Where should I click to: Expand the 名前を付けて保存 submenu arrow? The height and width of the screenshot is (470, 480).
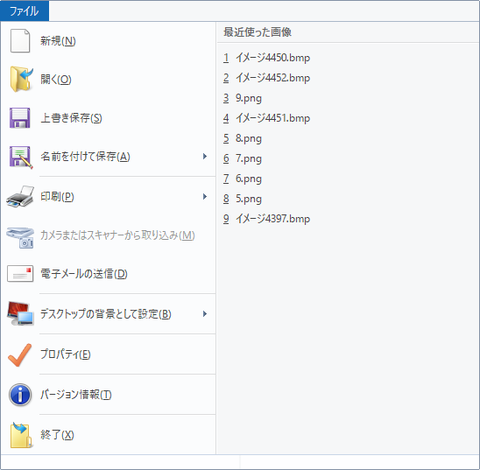tap(205, 156)
